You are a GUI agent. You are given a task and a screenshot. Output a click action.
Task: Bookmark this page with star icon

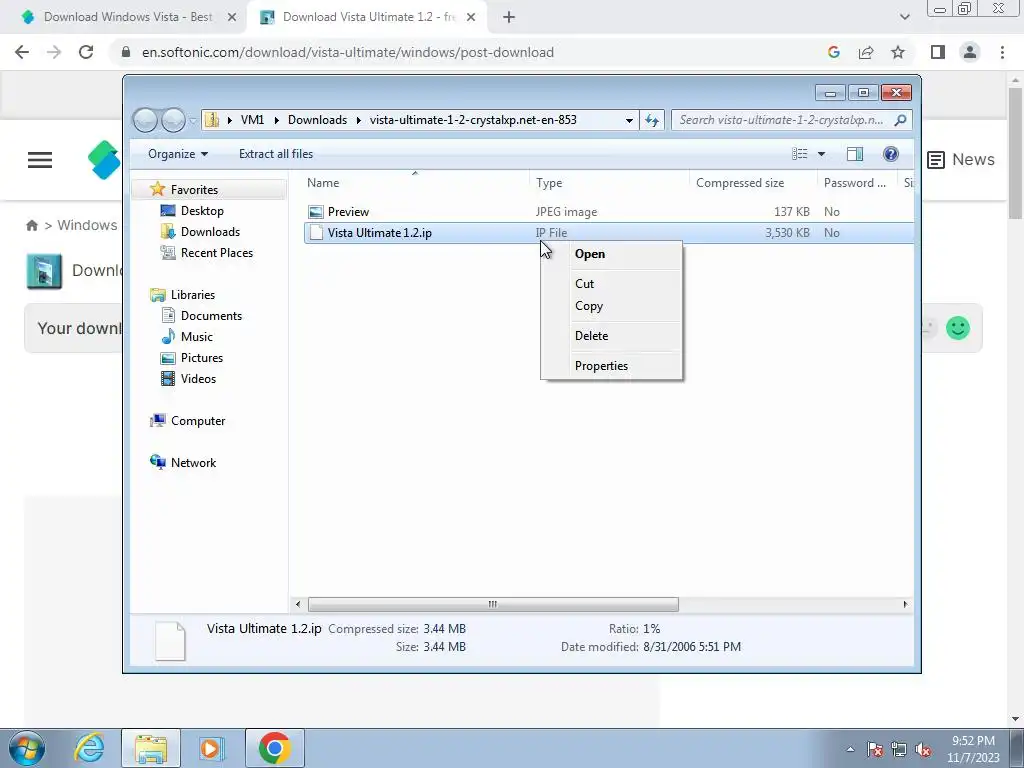[x=899, y=52]
